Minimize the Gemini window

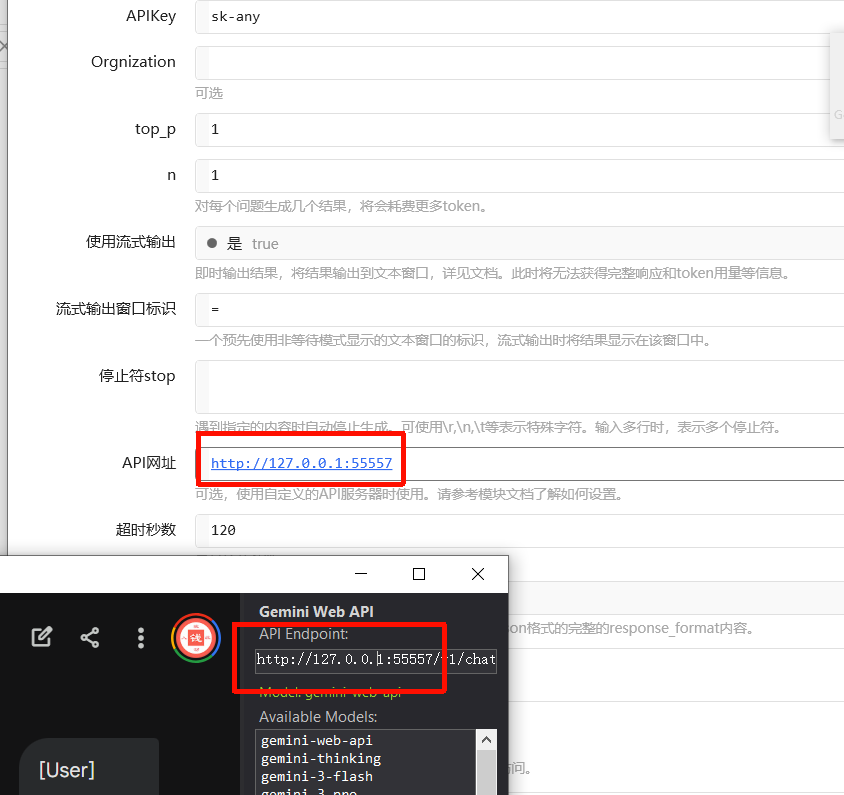click(x=361, y=574)
